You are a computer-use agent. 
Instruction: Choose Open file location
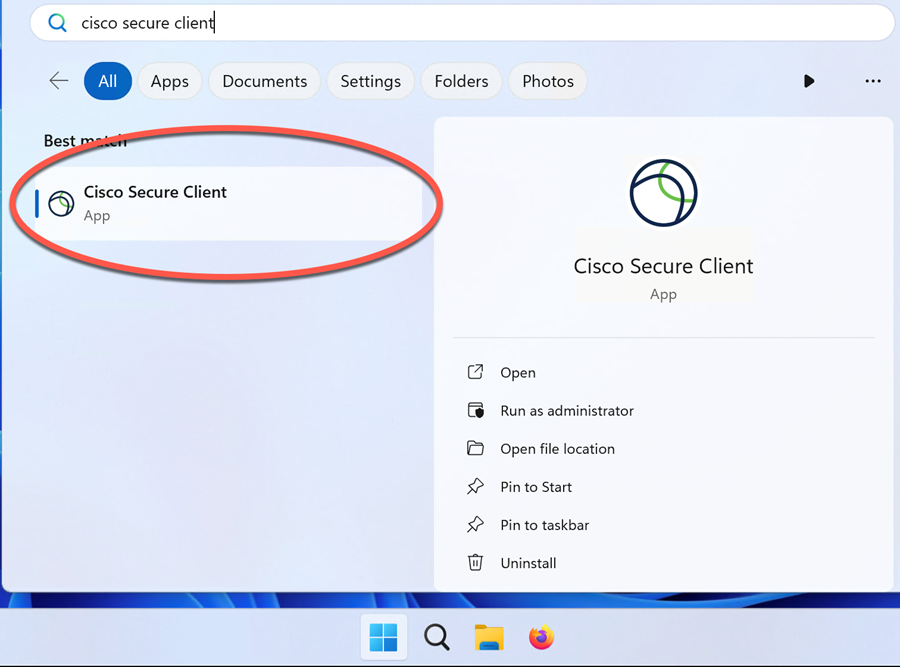point(557,449)
